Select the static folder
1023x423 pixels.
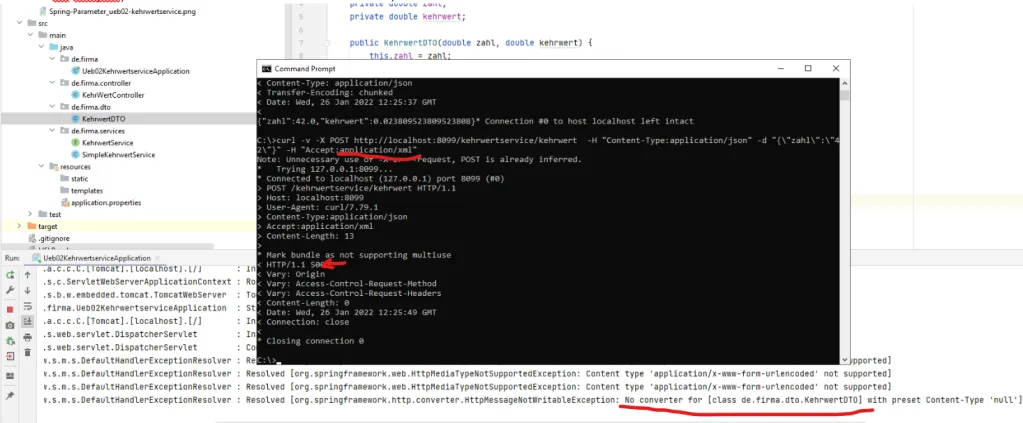click(80, 178)
